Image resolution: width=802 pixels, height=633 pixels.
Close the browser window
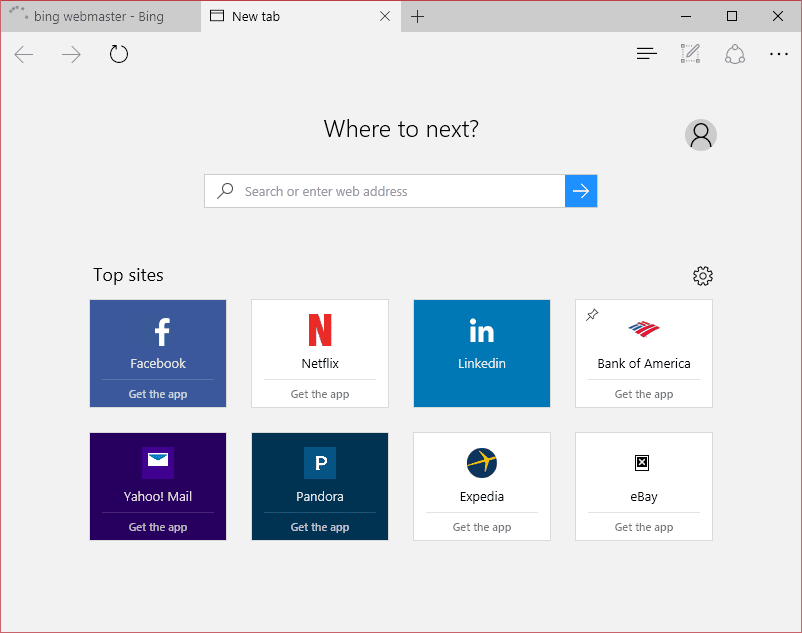778,16
